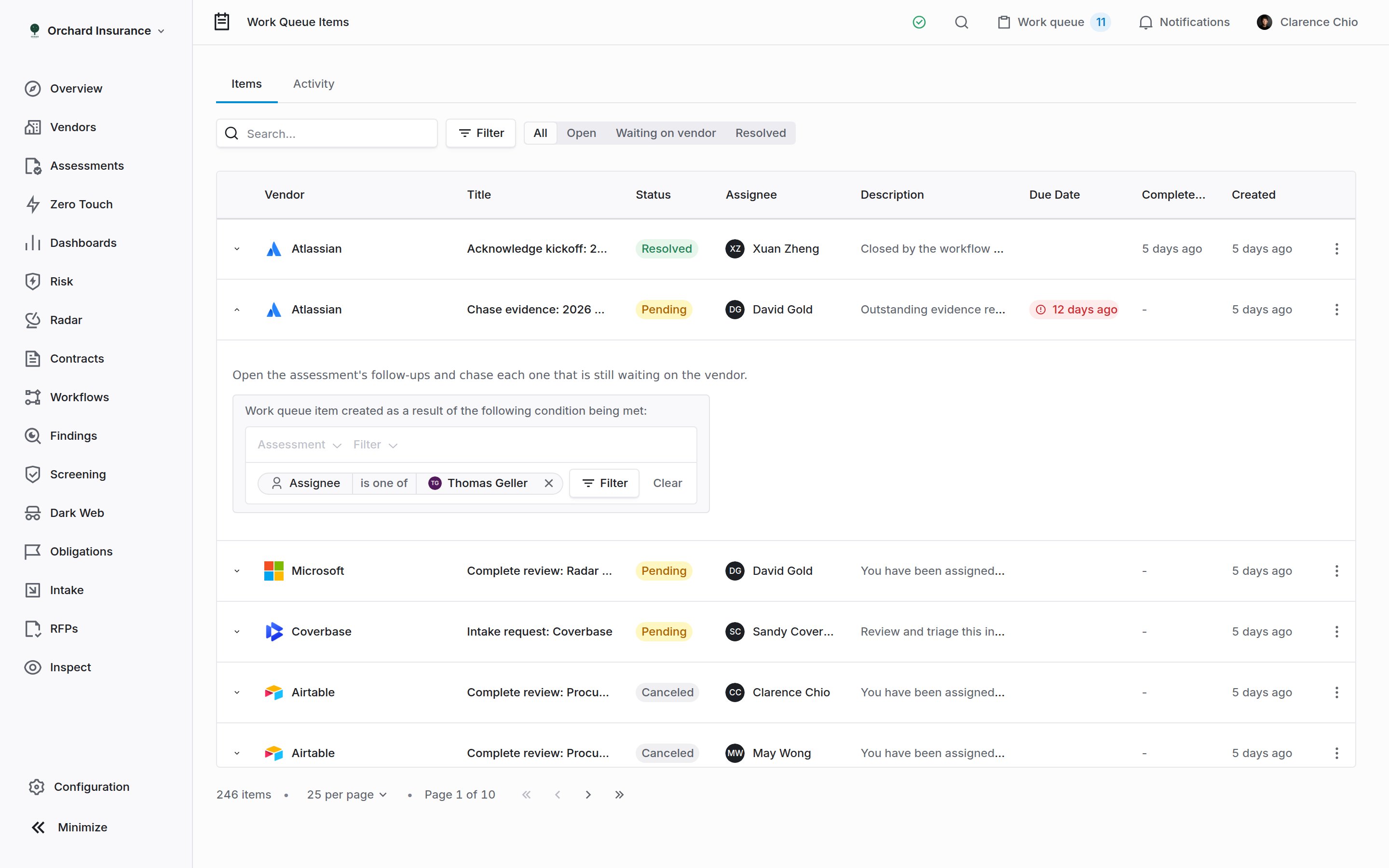Jump to the last page

point(619,795)
